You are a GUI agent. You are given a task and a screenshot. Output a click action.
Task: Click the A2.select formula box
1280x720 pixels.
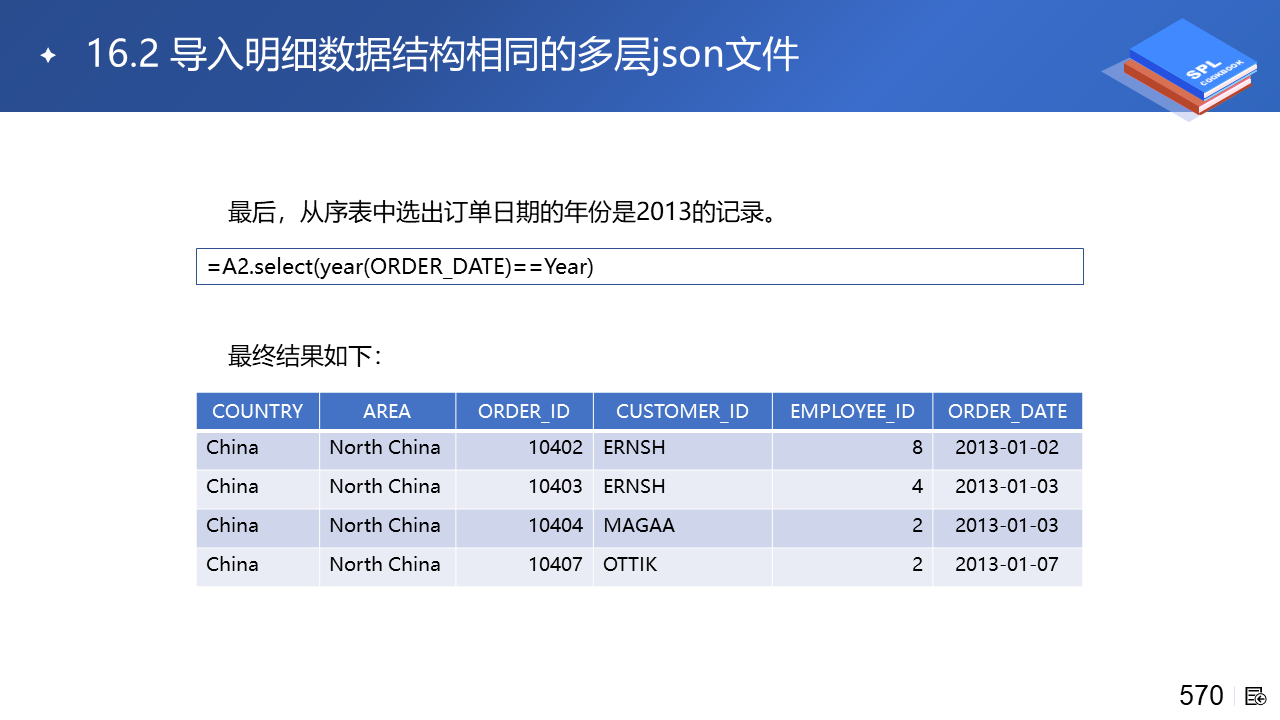tap(640, 267)
